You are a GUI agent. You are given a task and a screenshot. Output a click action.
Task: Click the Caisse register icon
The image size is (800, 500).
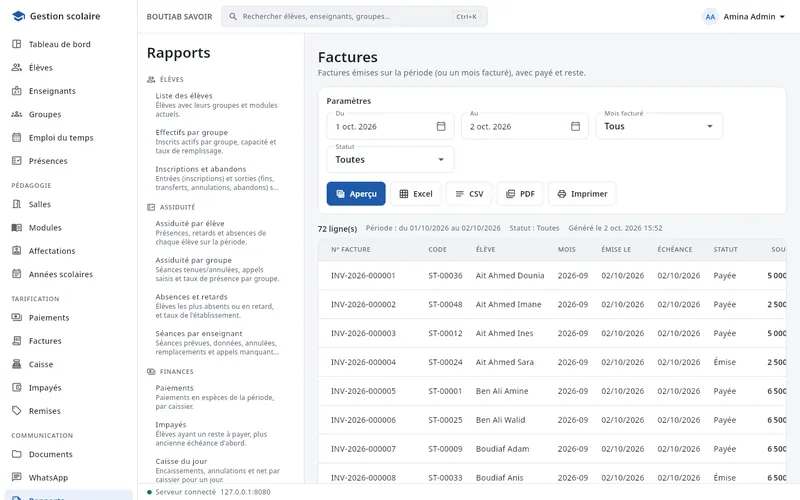[17, 364]
